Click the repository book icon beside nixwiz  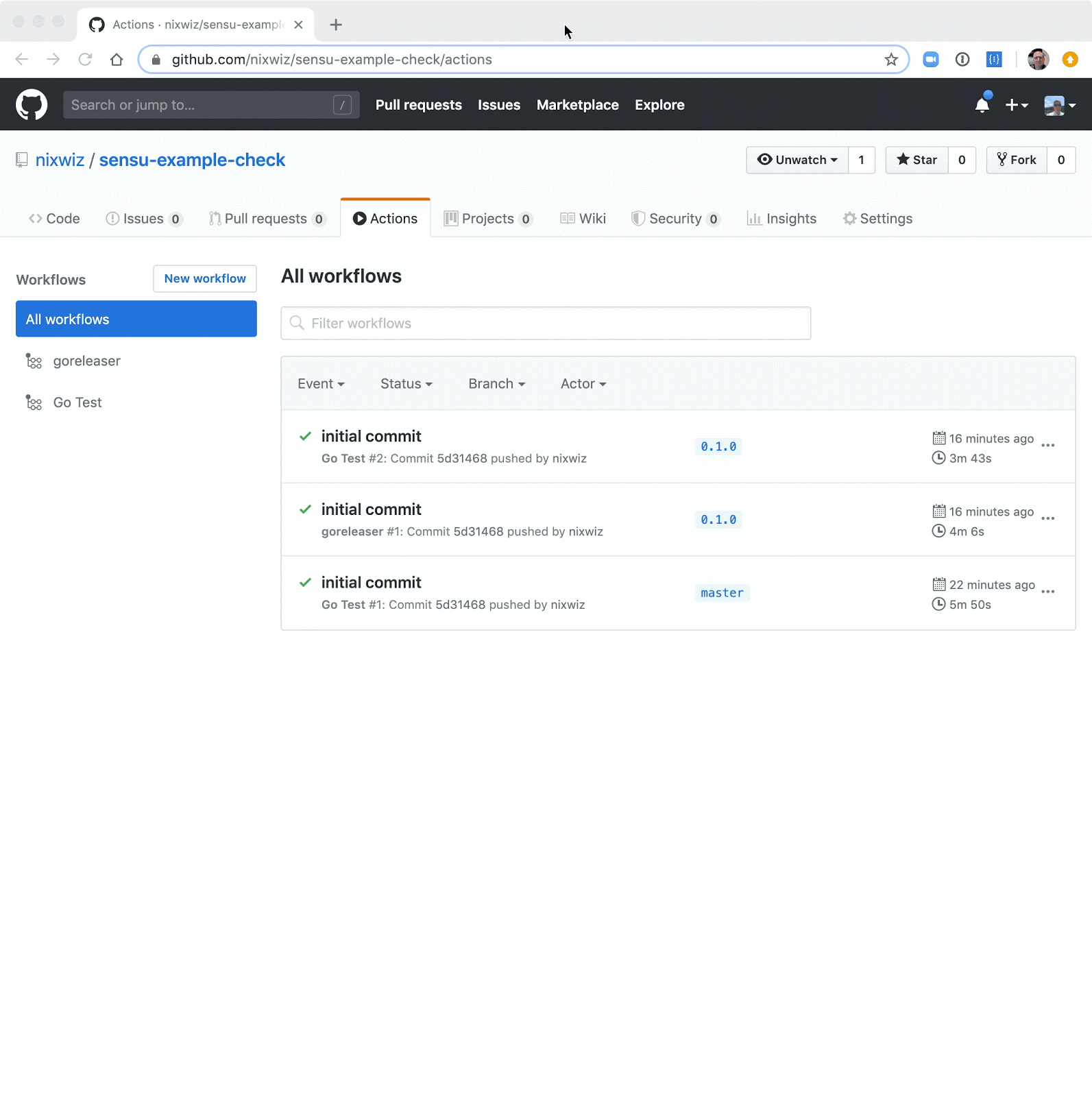point(22,160)
